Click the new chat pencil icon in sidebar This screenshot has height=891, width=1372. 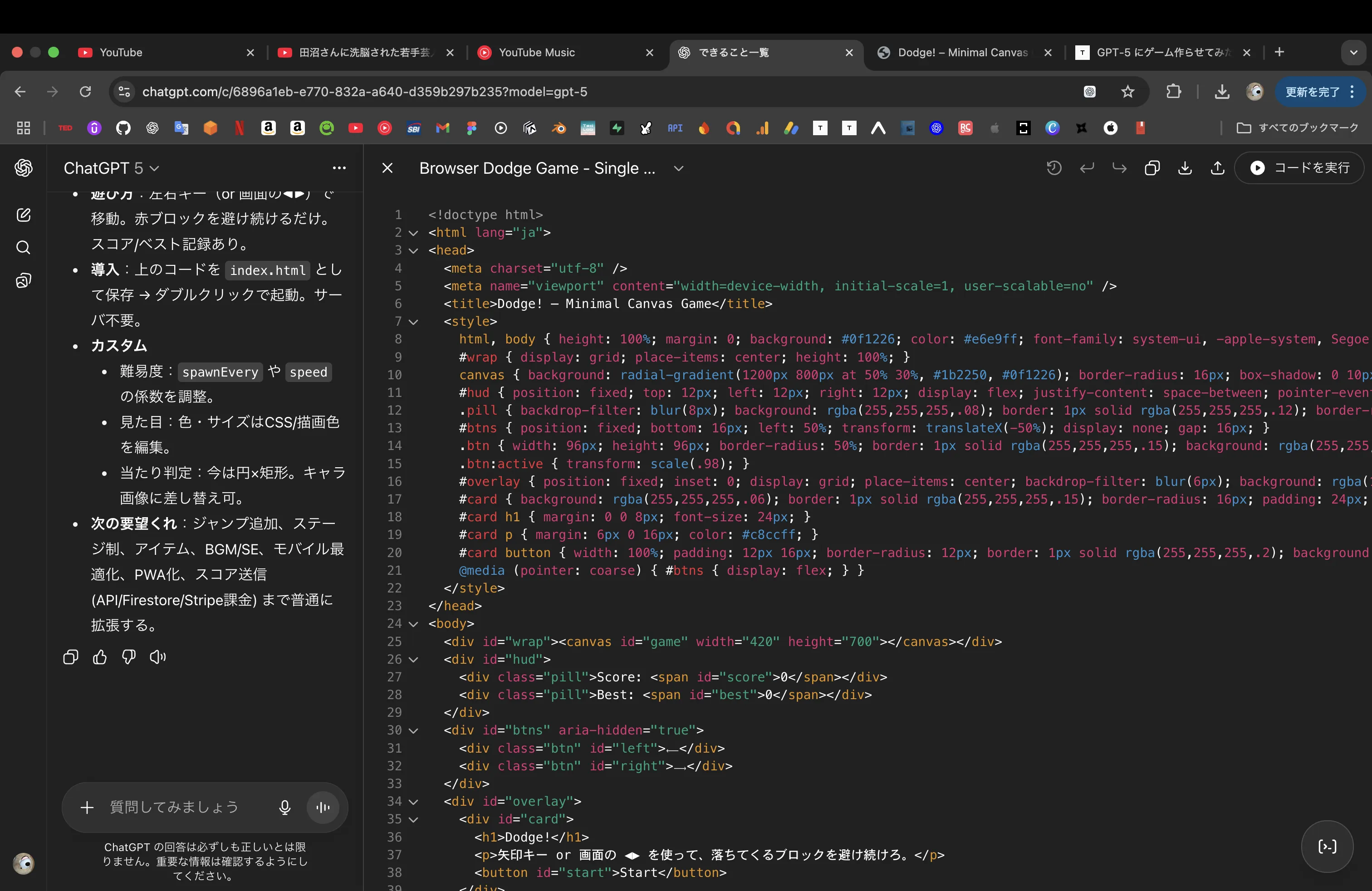23,215
